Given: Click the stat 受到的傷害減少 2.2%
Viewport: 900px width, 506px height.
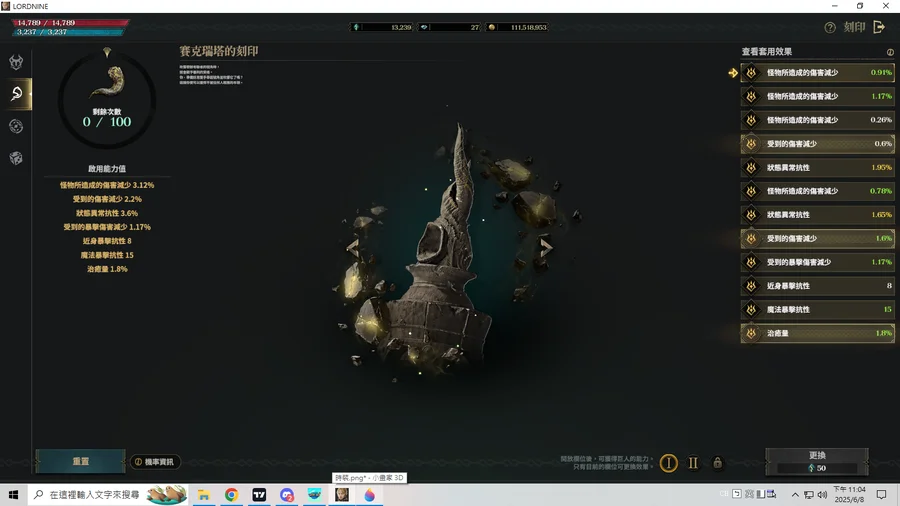Looking at the screenshot, I should [107, 199].
